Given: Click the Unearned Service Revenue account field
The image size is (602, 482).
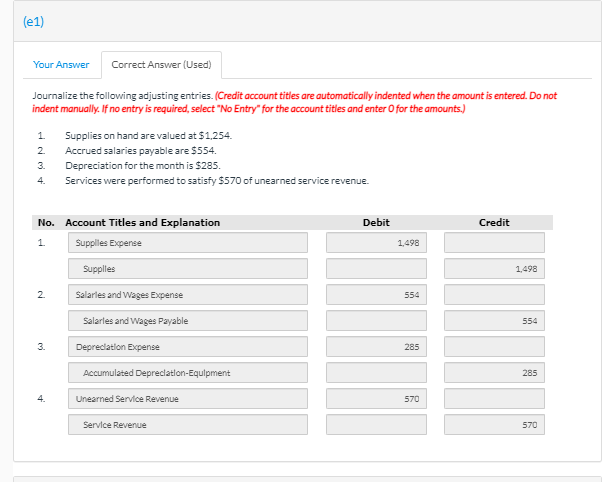Looking at the screenshot, I should [x=188, y=399].
